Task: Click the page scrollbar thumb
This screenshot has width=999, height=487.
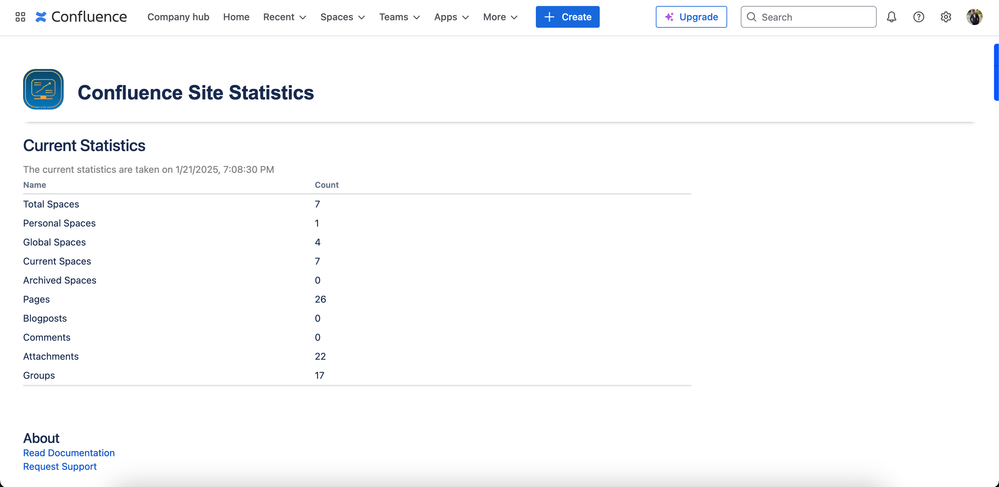Action: [996, 71]
